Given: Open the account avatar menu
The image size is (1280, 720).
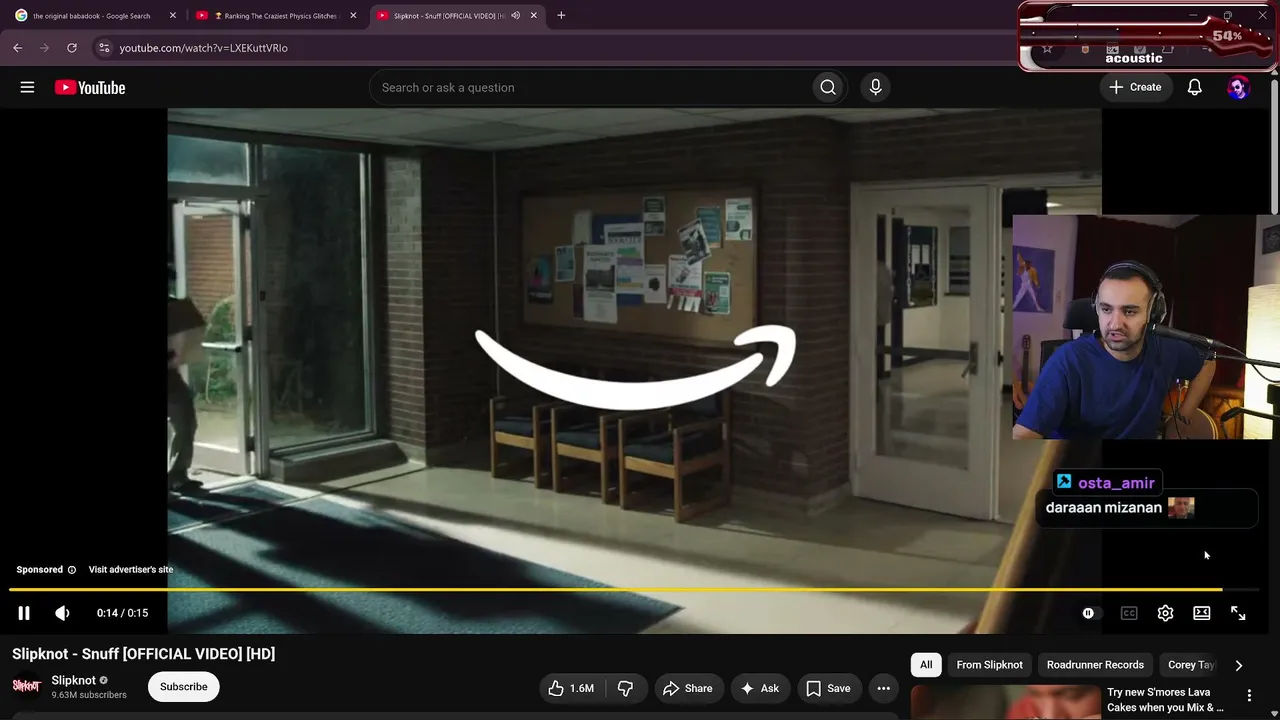Looking at the screenshot, I should 1238,88.
